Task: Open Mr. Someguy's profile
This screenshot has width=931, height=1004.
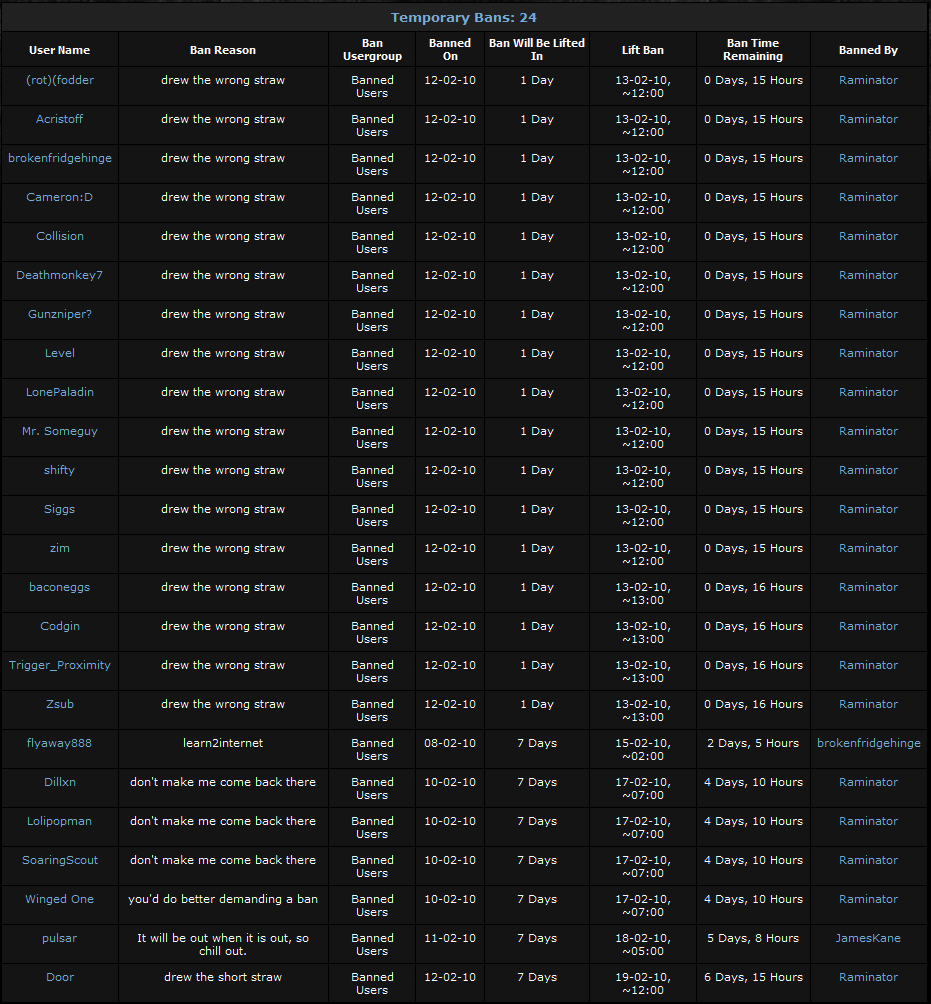Action: pos(60,431)
